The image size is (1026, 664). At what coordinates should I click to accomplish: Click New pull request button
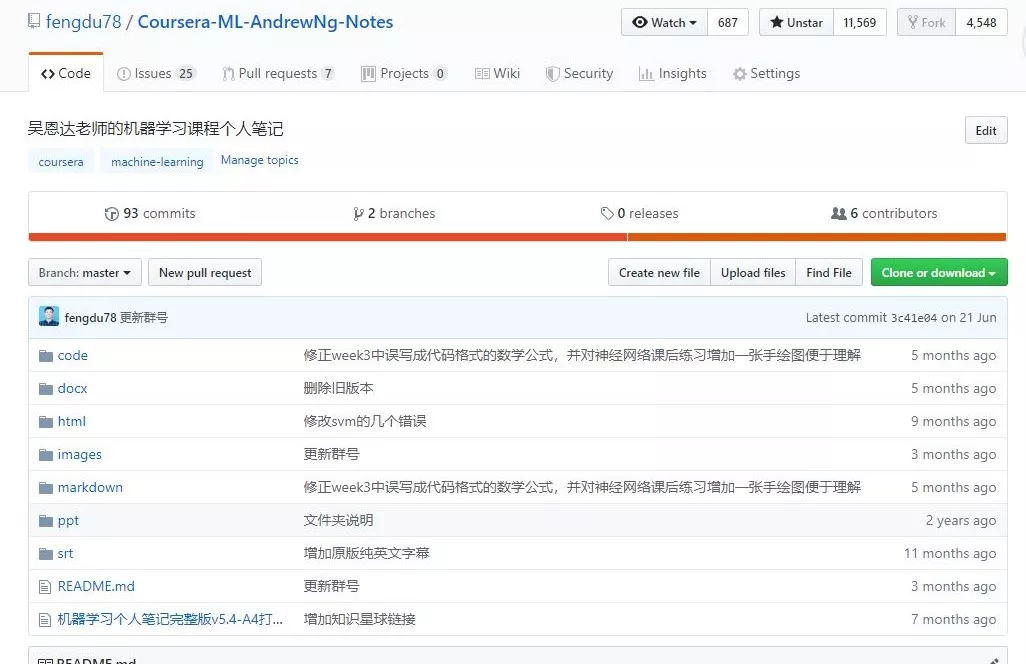coord(205,272)
